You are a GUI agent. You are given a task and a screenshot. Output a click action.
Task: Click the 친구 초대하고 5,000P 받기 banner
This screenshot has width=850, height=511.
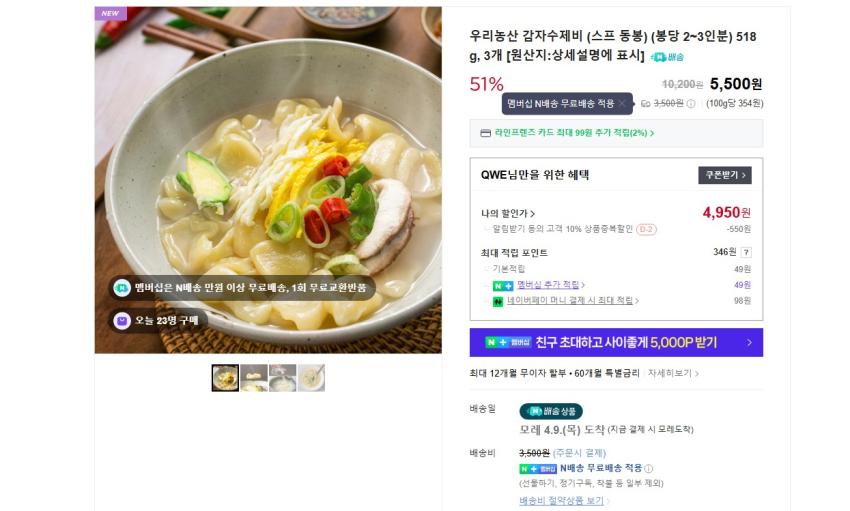pos(616,342)
